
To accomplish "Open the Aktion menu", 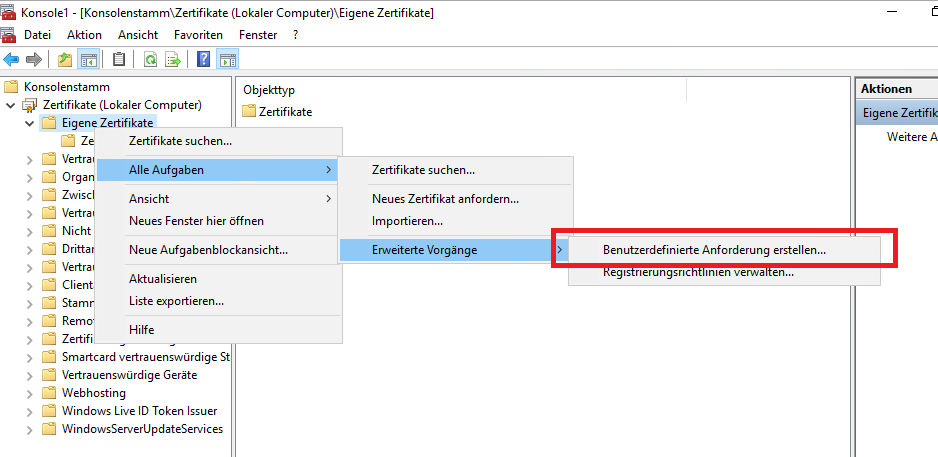I will click(84, 34).
